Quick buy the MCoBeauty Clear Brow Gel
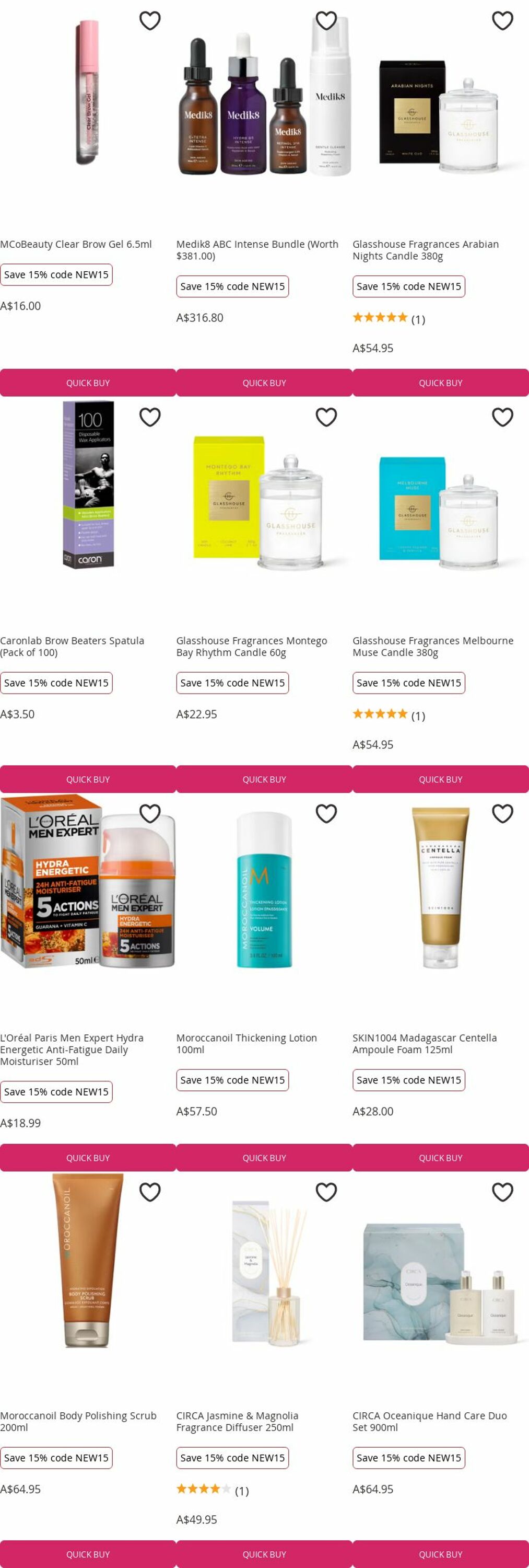This screenshot has height=1568, width=529. 88,383
